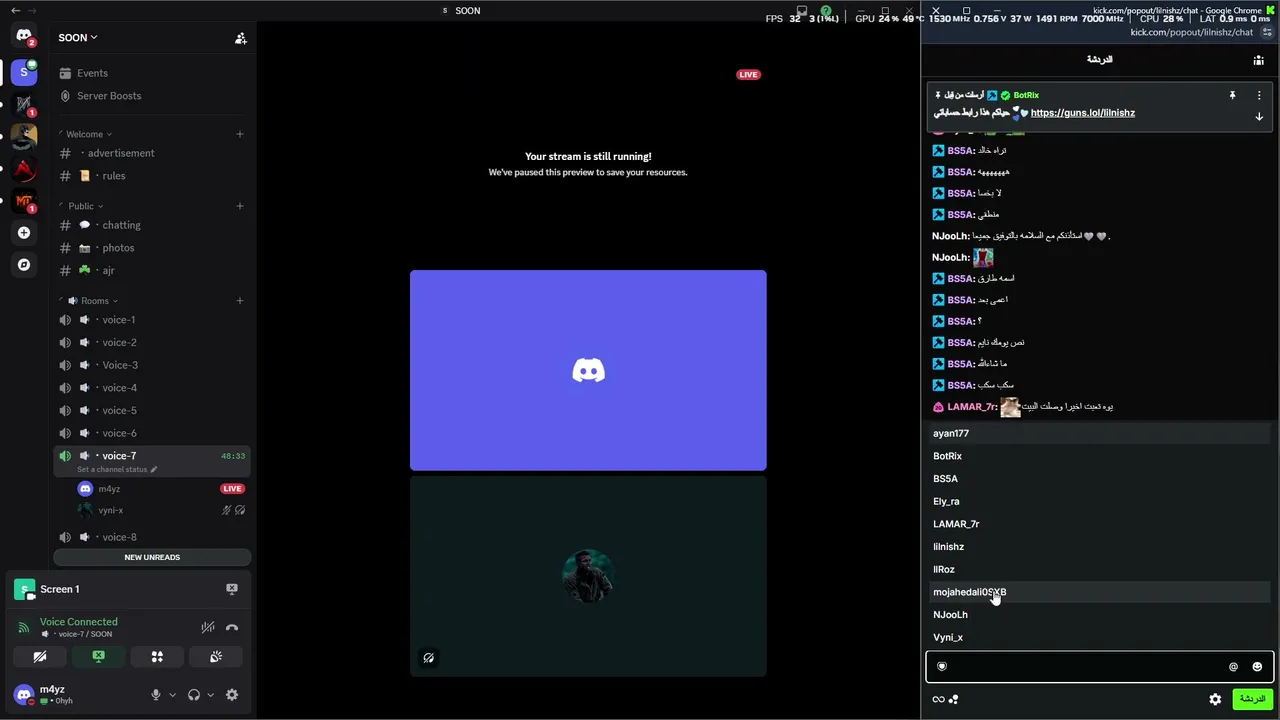Start an activity from voice panel
The image size is (1280, 720).
157,657
